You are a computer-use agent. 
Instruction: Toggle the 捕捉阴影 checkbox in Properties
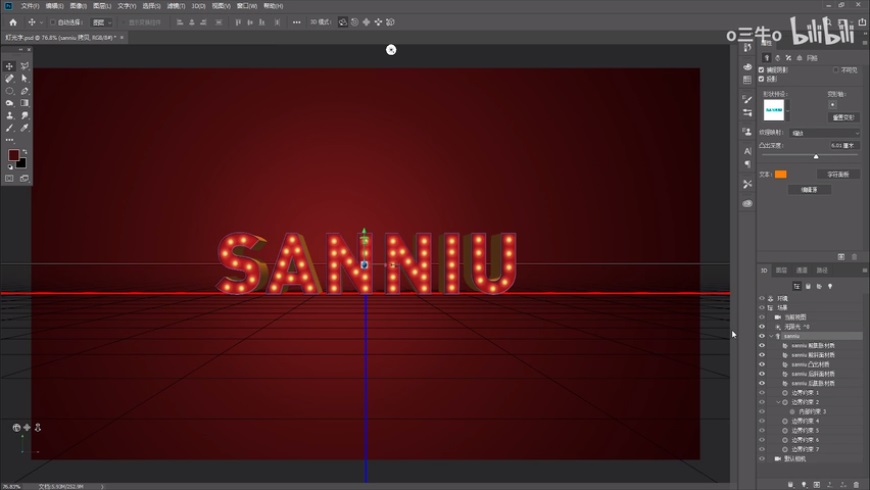pyautogui.click(x=761, y=70)
